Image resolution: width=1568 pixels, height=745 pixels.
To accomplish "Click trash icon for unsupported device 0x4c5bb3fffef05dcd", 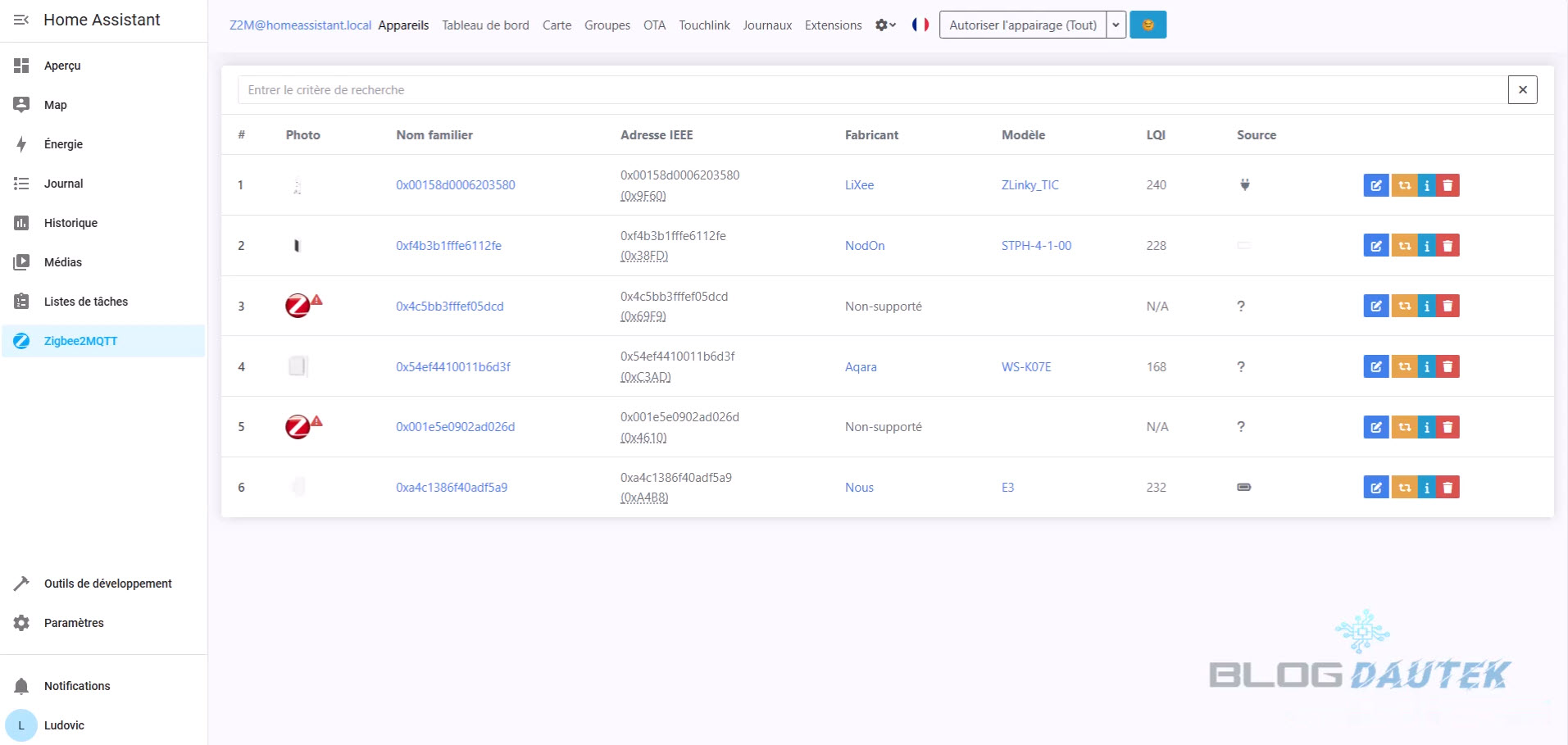I will click(x=1448, y=306).
